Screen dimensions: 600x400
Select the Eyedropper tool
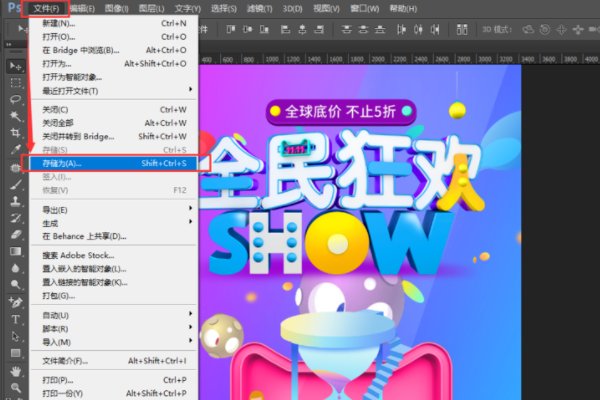14,150
